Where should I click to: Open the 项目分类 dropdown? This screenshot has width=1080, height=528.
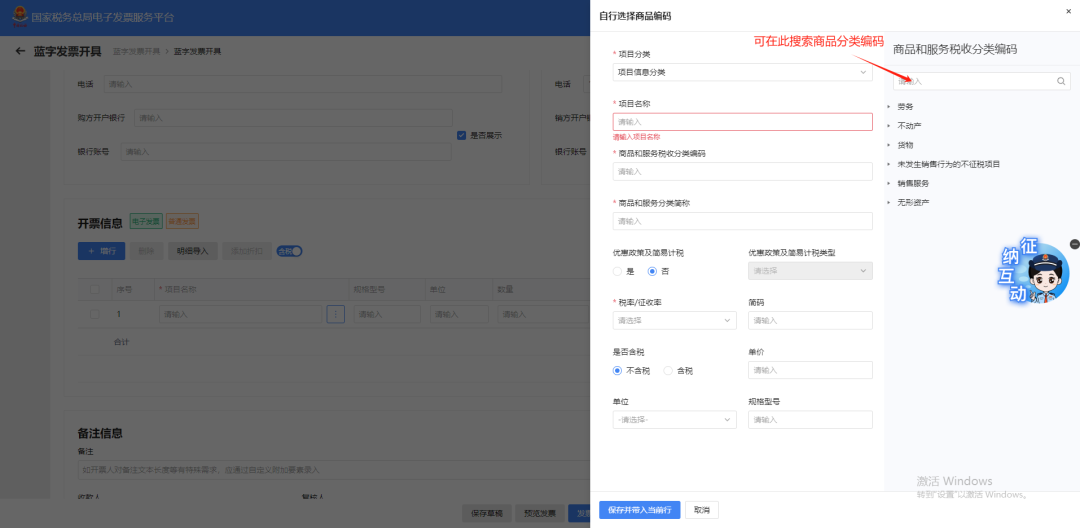(742, 72)
